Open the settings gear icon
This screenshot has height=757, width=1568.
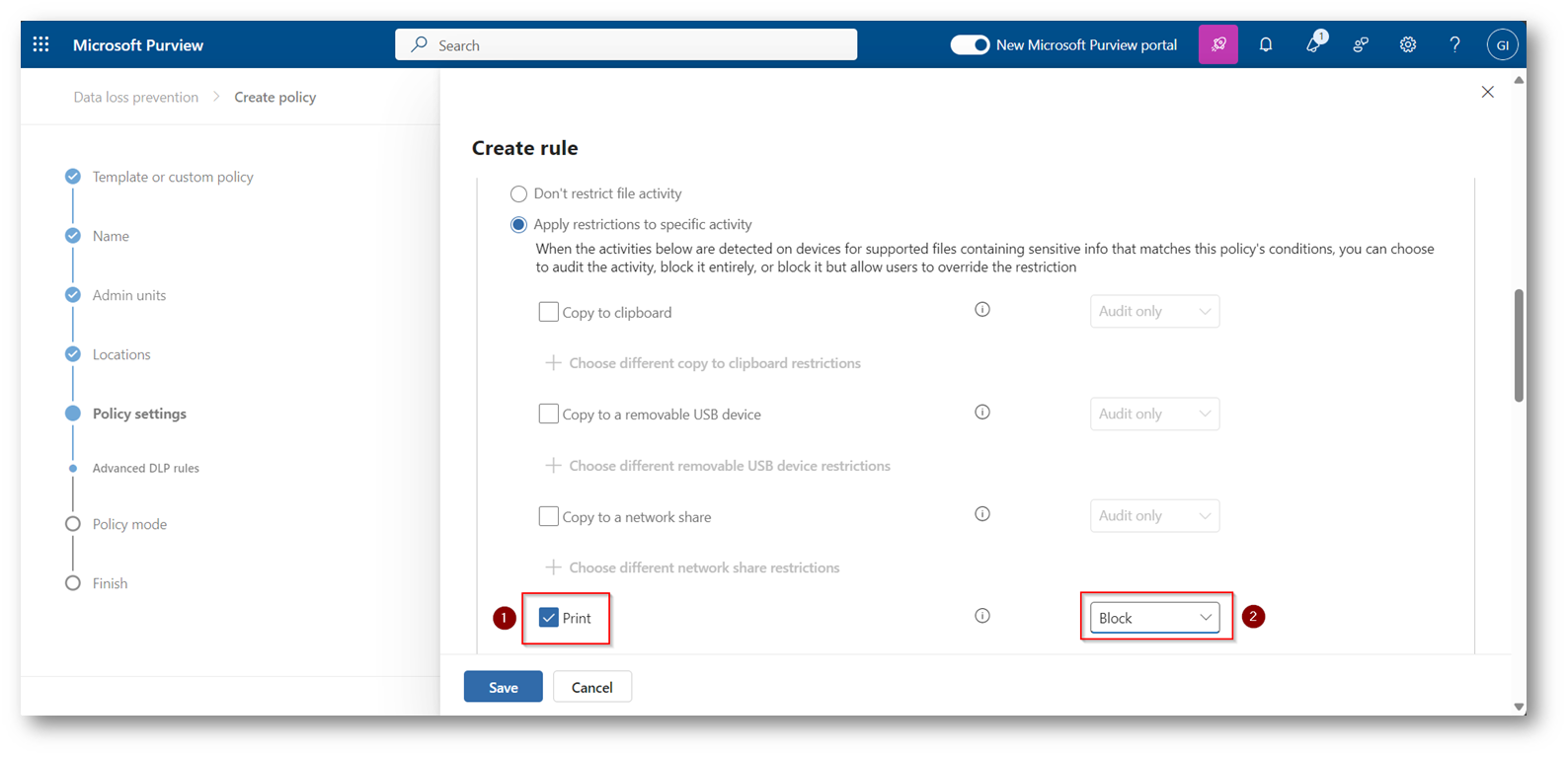click(1407, 44)
